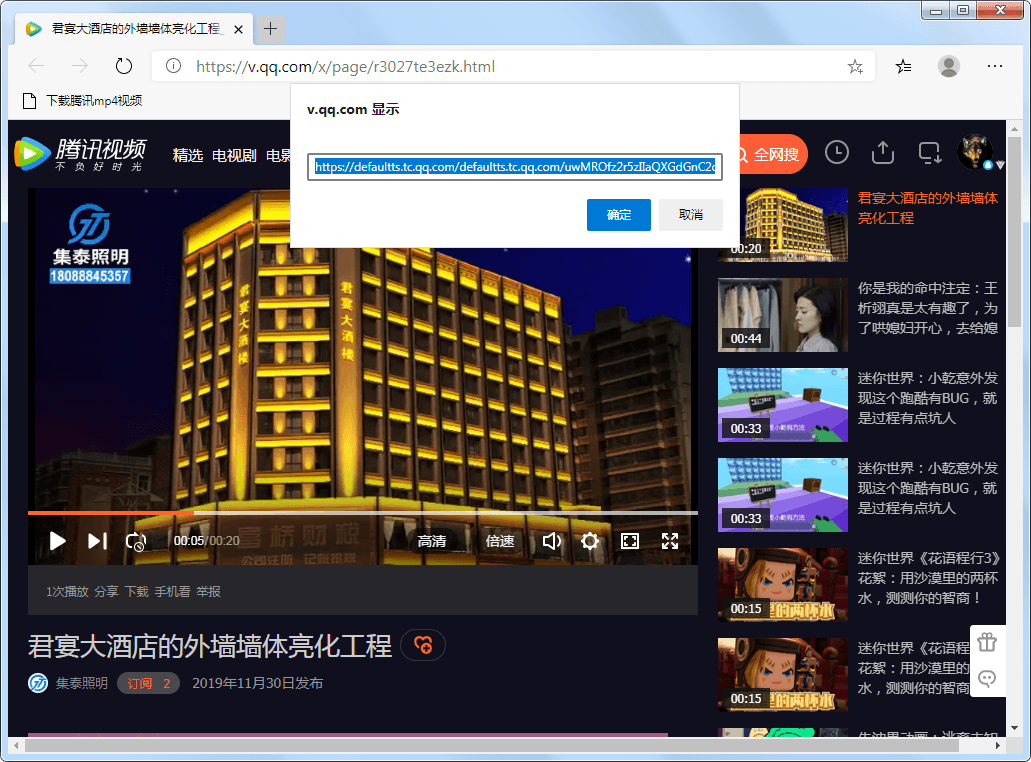The image size is (1031, 762).
Task: Reload the page with the refresh icon
Action: [124, 66]
